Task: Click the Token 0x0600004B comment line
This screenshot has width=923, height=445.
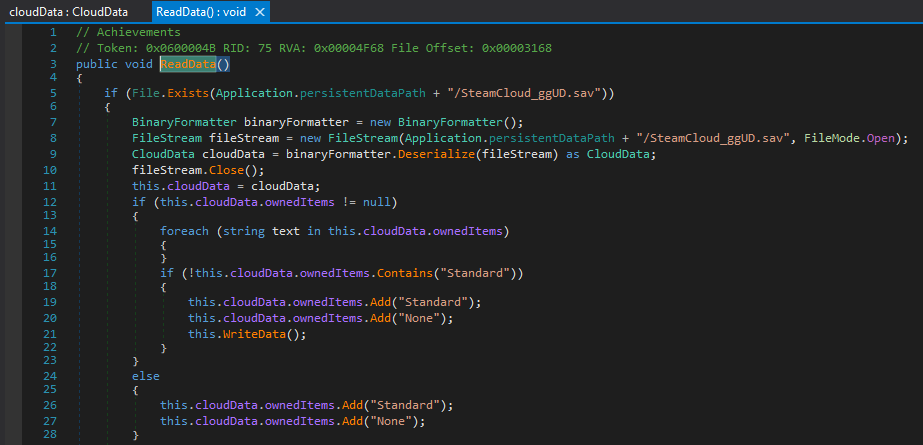Action: click(314, 48)
